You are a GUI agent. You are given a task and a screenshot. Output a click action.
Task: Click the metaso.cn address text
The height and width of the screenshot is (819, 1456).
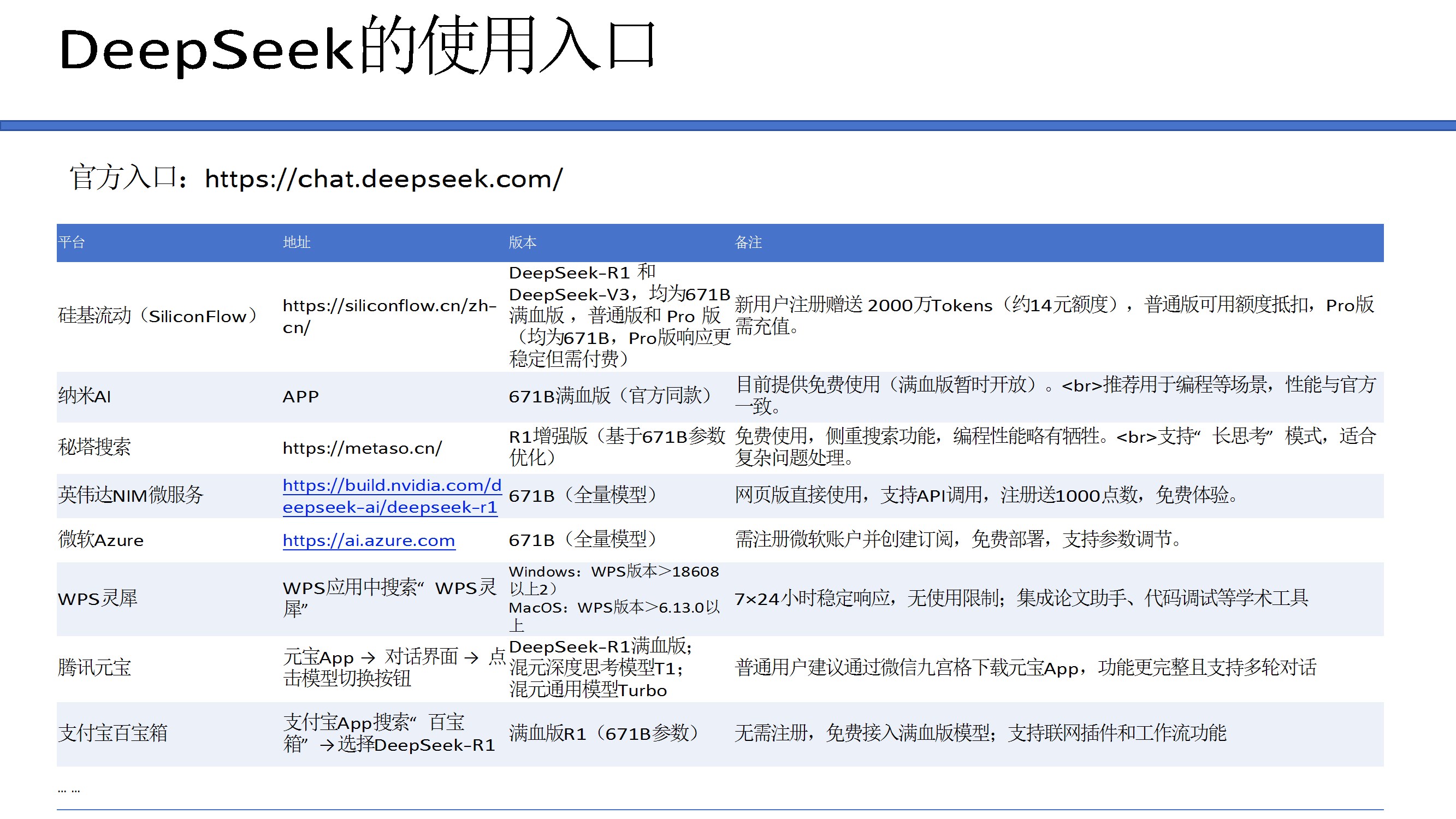click(x=362, y=448)
